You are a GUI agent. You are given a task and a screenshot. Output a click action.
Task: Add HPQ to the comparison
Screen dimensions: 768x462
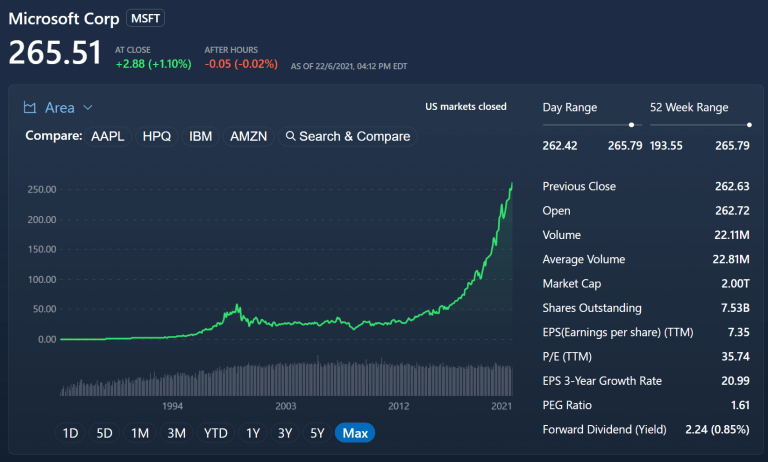[x=157, y=136]
